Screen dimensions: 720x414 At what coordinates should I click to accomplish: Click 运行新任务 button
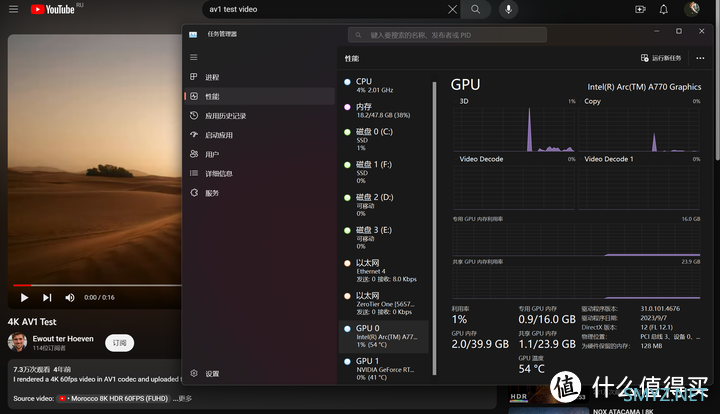point(661,58)
